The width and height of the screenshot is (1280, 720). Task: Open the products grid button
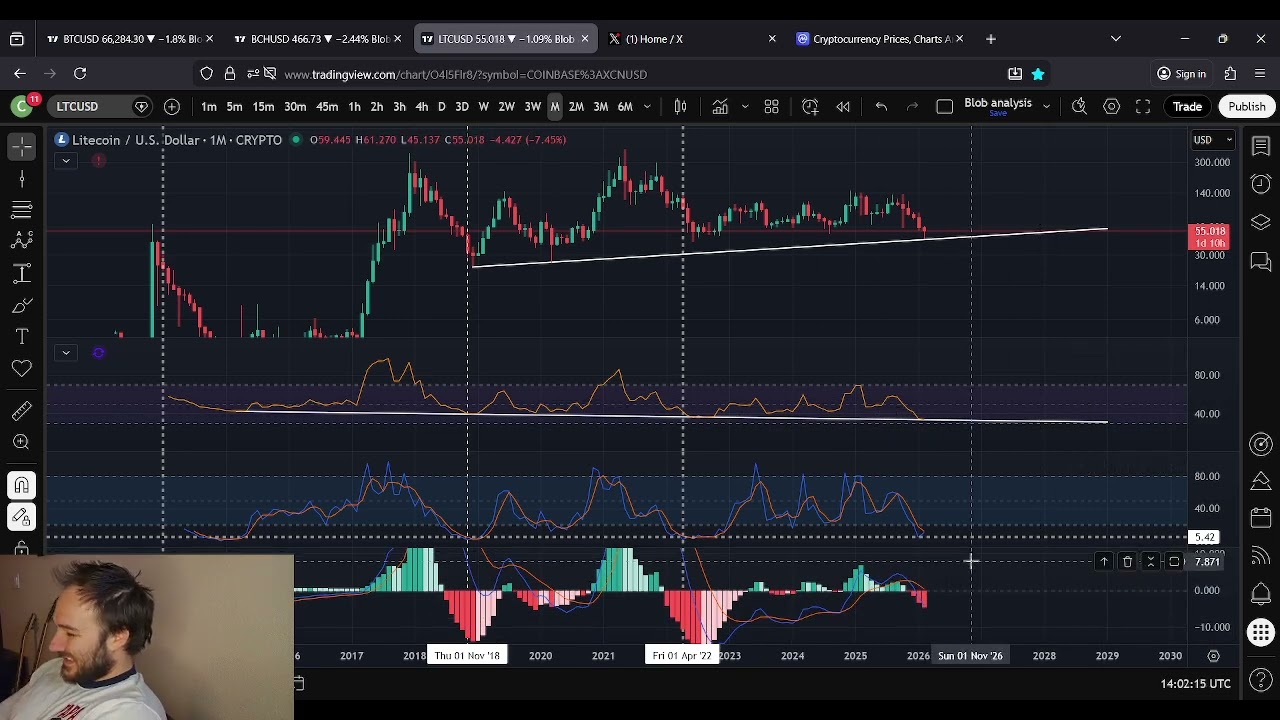1261,633
